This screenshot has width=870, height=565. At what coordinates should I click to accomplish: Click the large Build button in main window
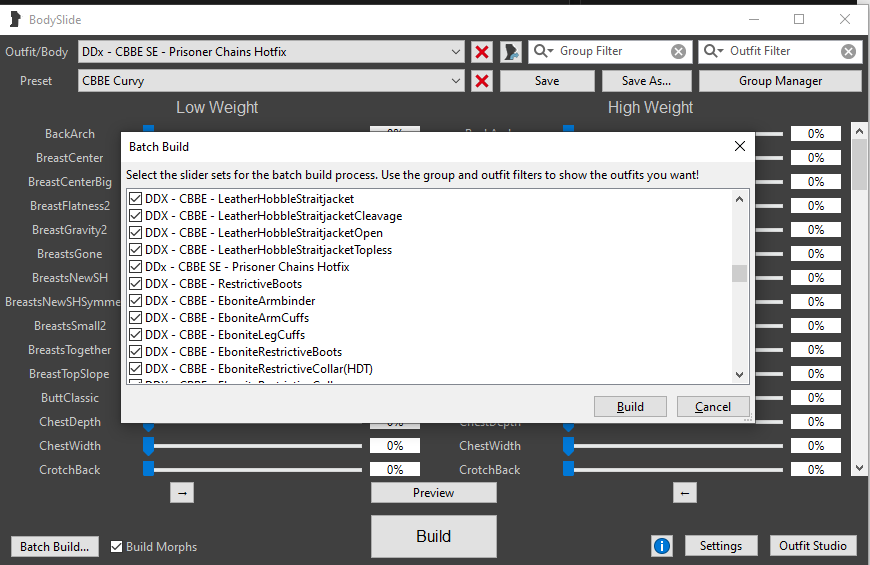[433, 536]
